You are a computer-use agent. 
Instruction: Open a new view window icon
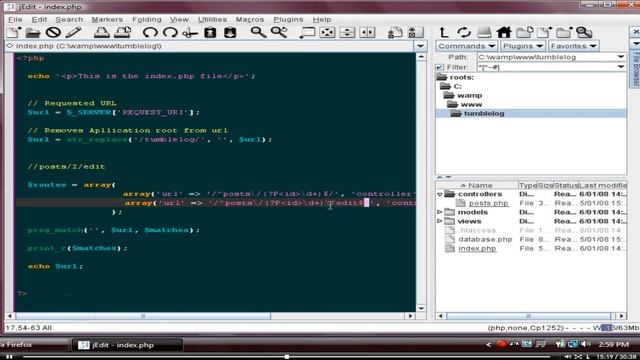tap(307, 32)
